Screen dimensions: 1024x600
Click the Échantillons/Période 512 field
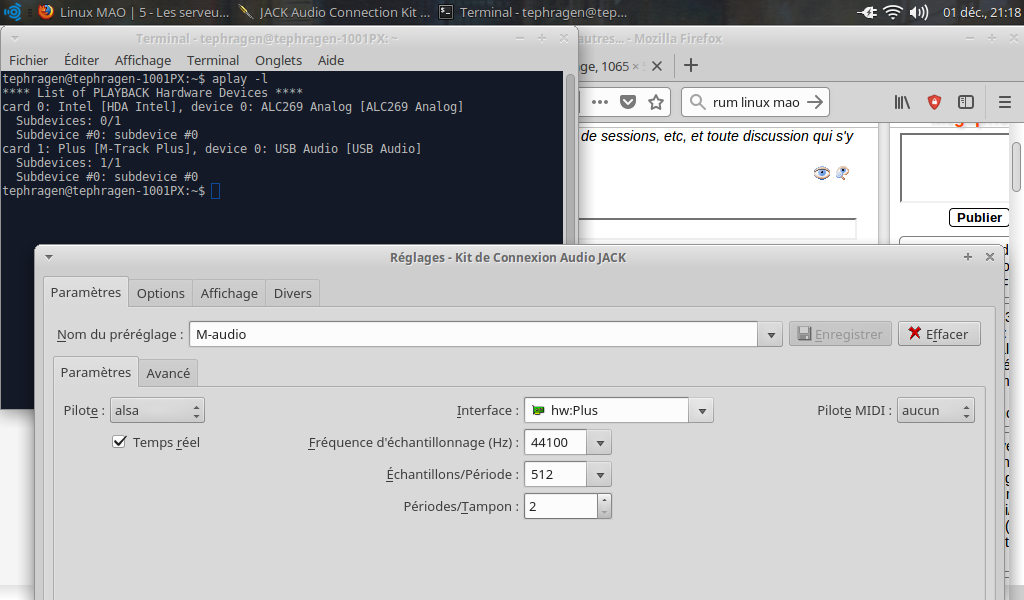(x=555, y=474)
